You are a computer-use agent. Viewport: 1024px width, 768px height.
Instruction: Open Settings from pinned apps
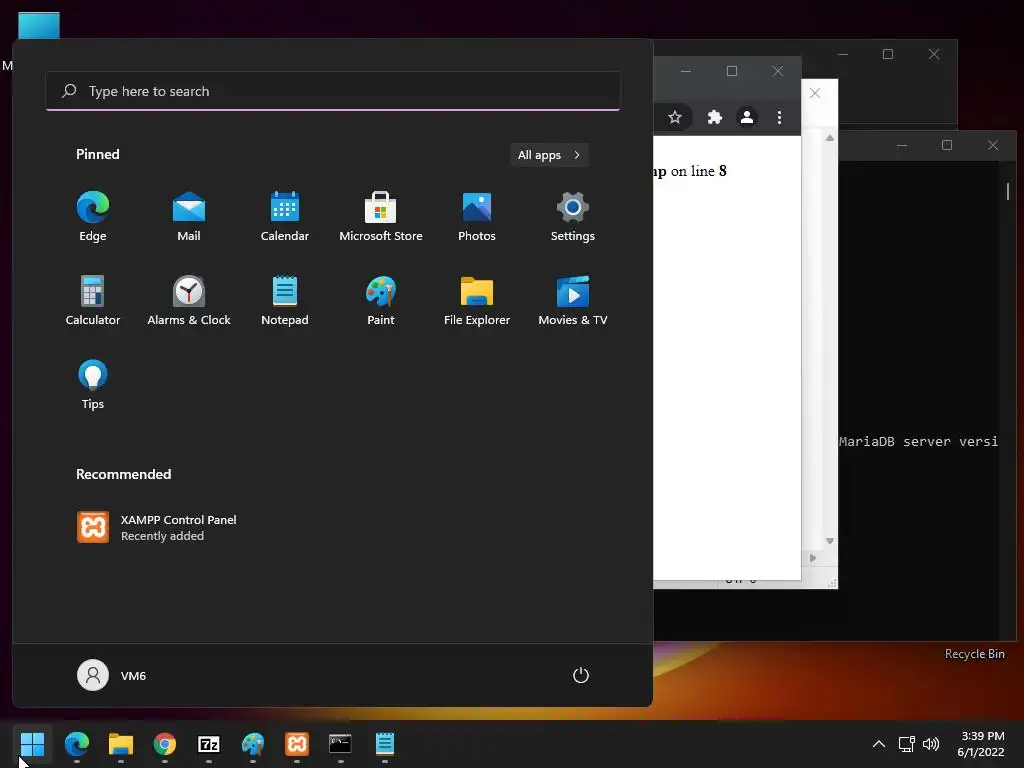click(x=573, y=217)
